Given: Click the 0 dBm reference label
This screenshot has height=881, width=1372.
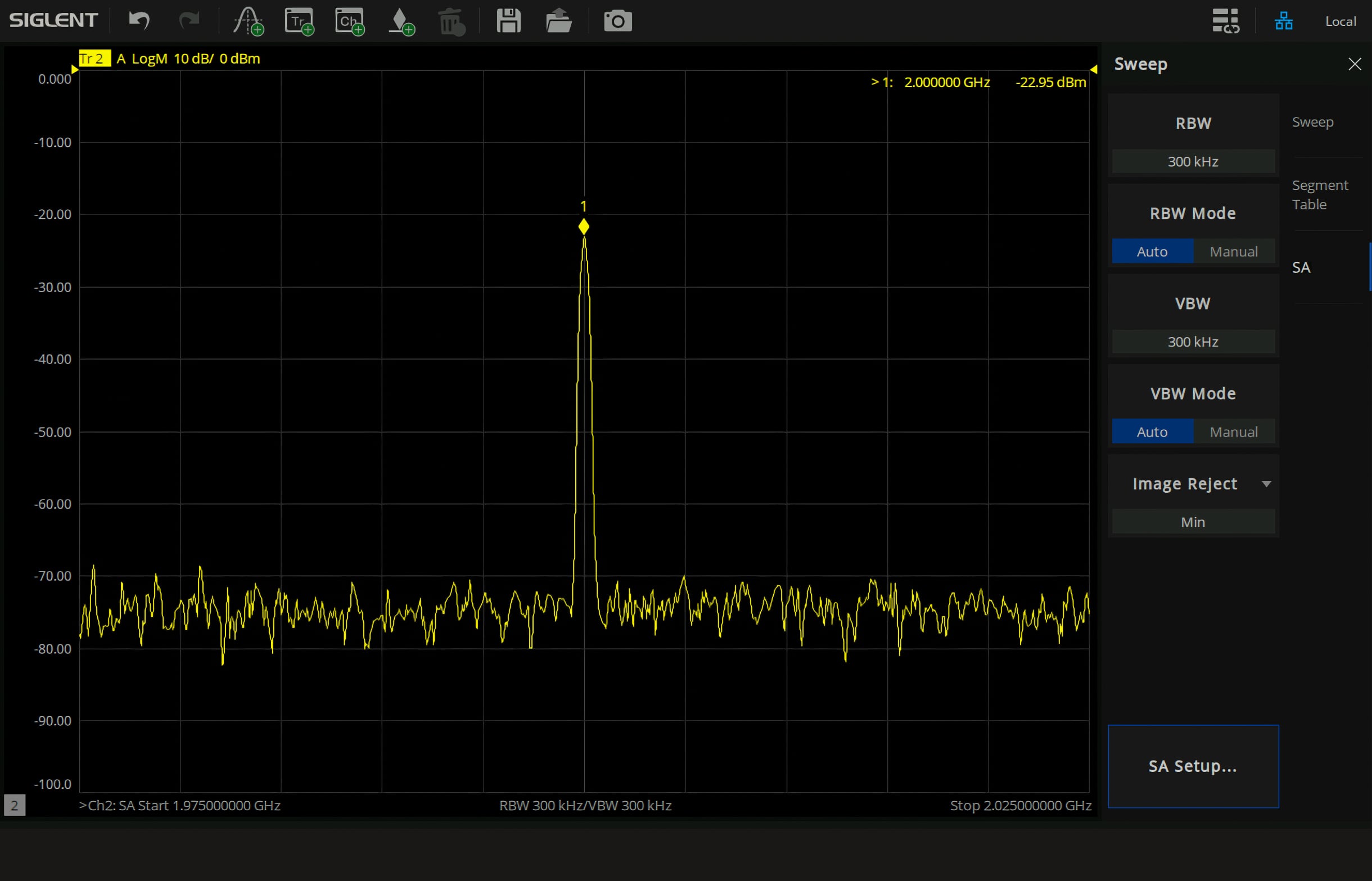Looking at the screenshot, I should click(x=240, y=59).
